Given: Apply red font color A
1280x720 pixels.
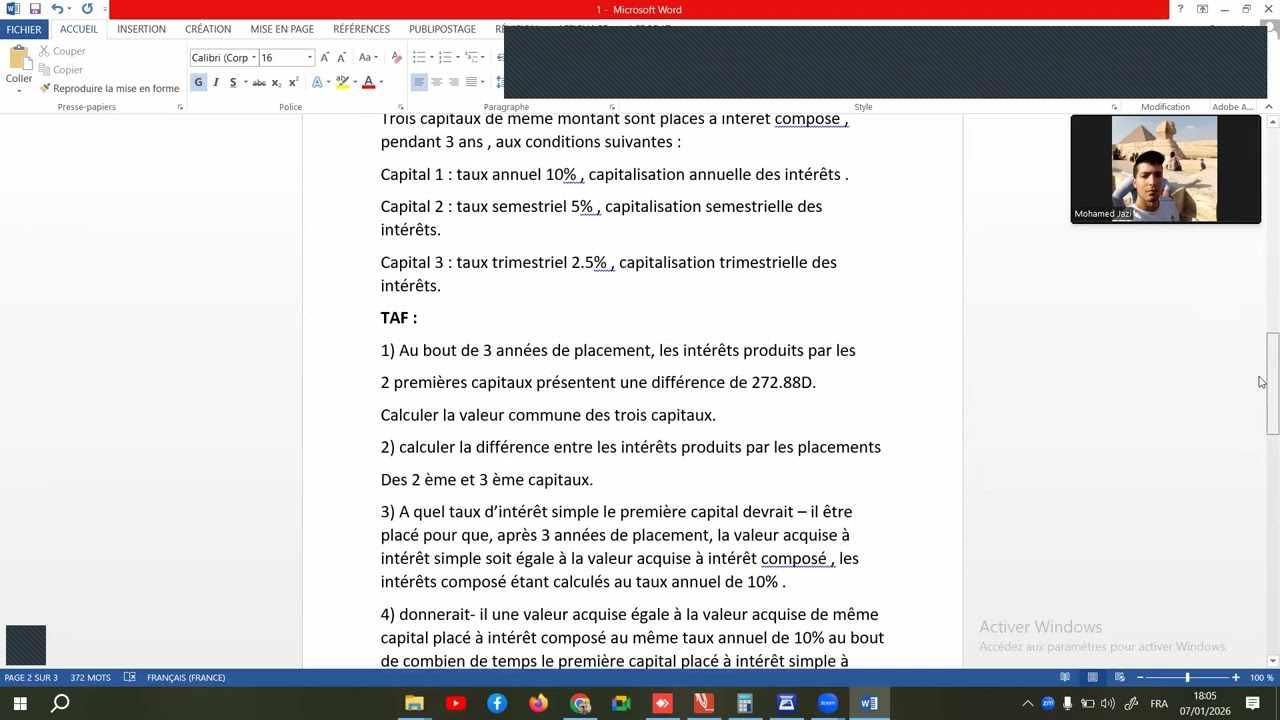Looking at the screenshot, I should tap(368, 82).
